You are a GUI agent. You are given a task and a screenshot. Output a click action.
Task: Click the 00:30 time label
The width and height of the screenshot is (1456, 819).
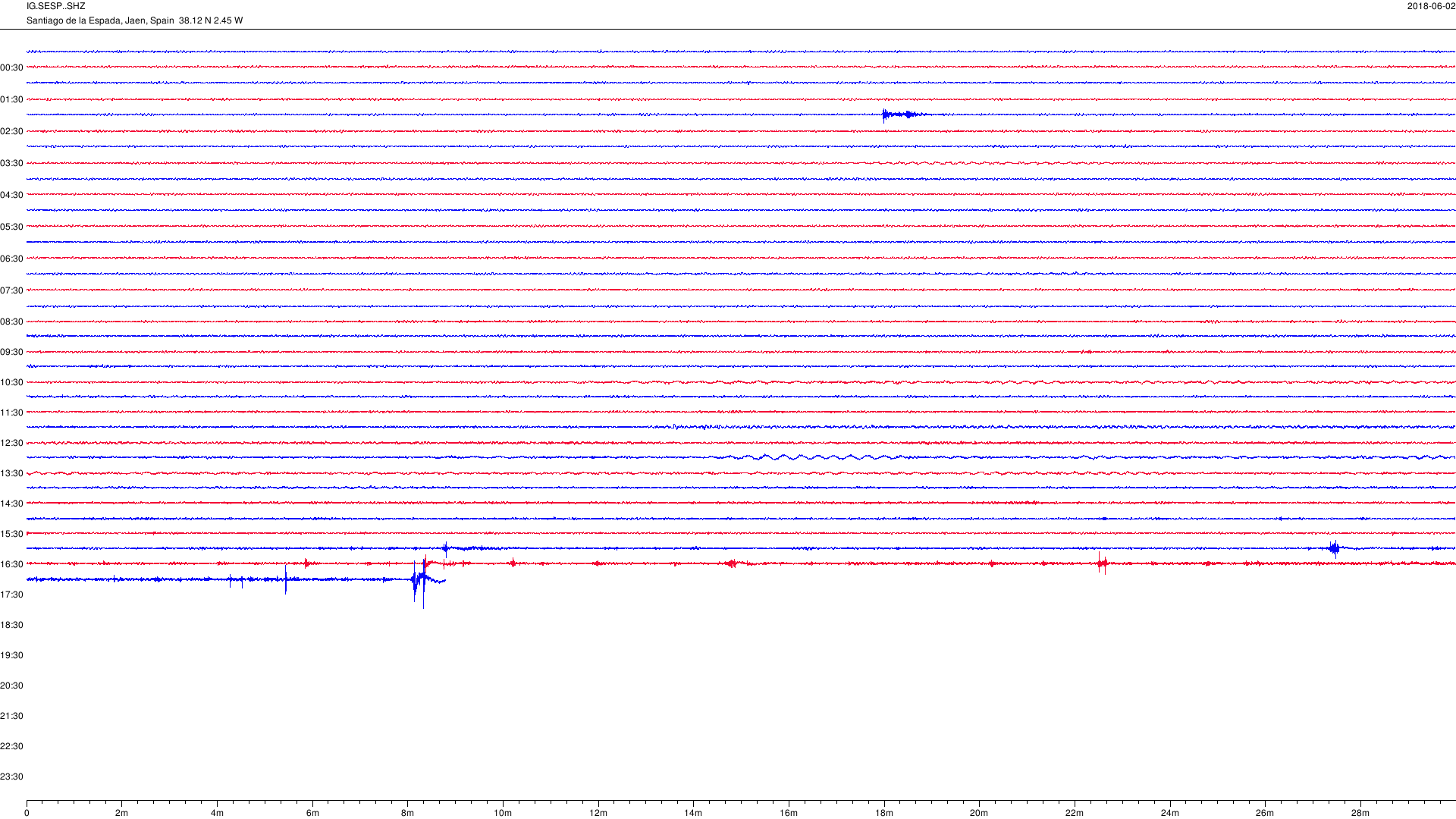tap(11, 67)
